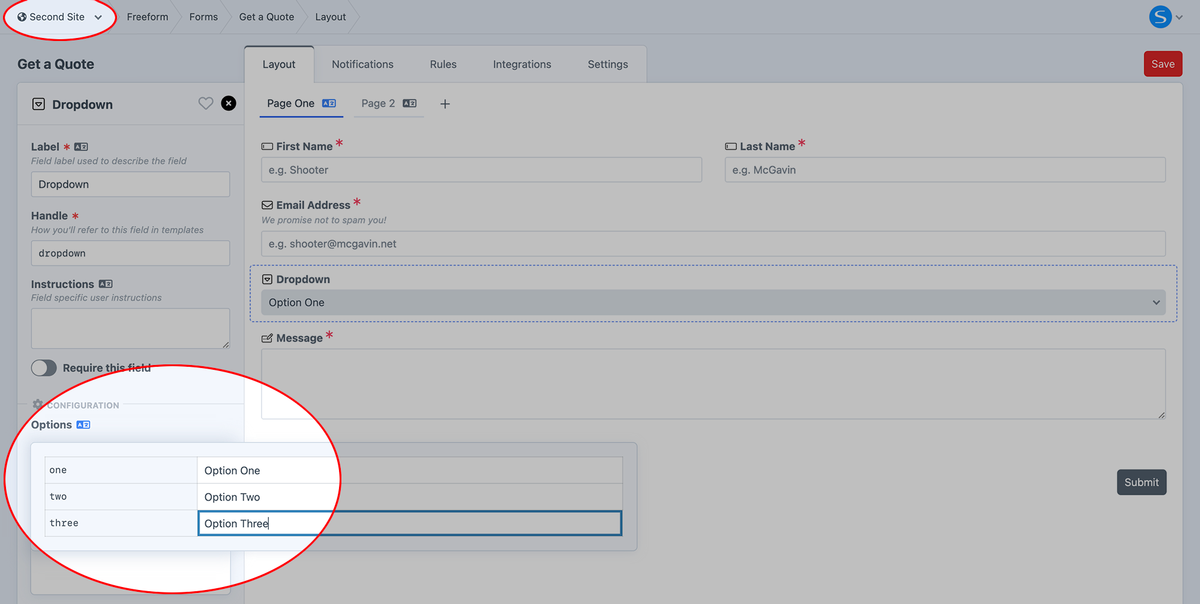Click the Instructions textarea
This screenshot has width=1200, height=604.
[x=130, y=328]
